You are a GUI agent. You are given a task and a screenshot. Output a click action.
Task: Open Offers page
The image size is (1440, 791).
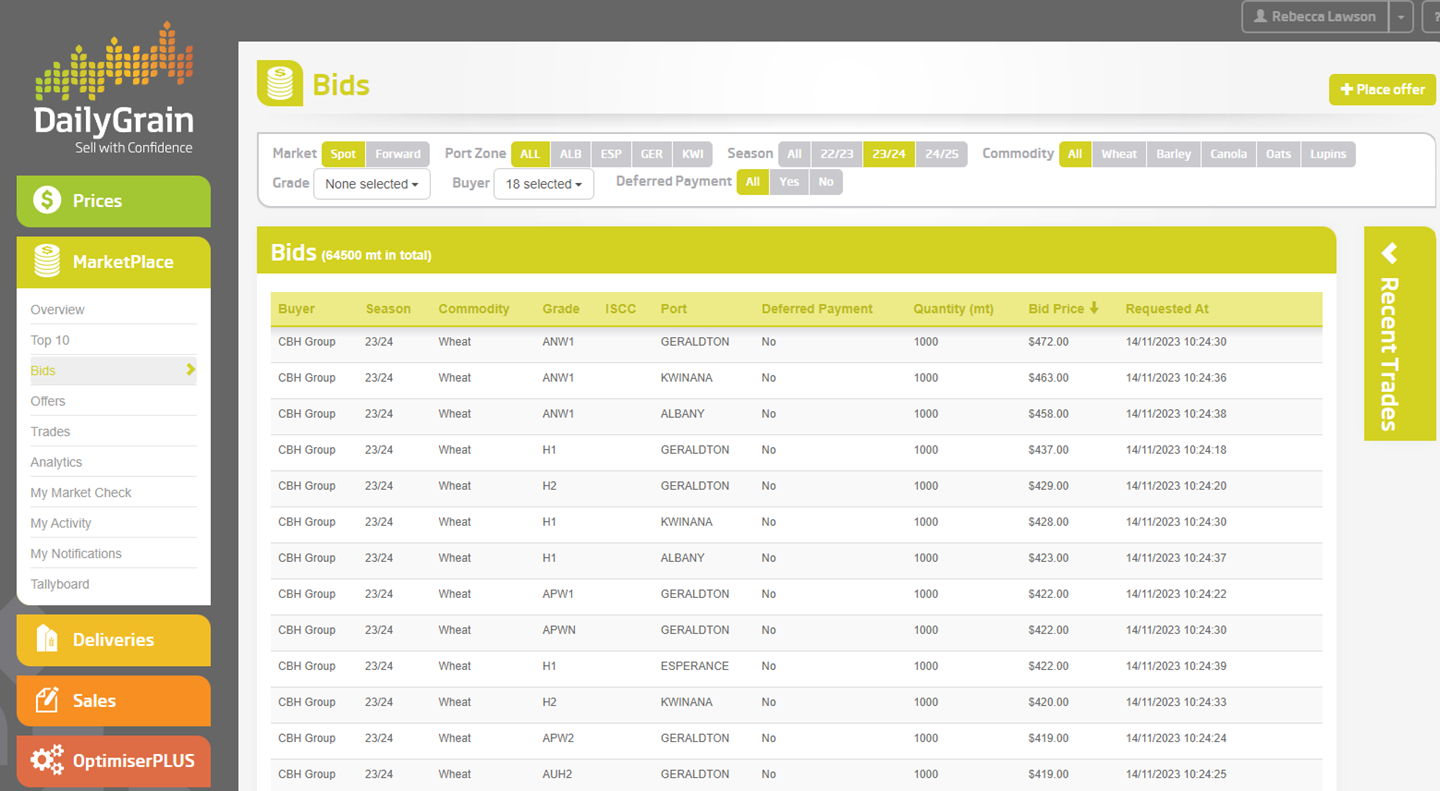tap(48, 401)
